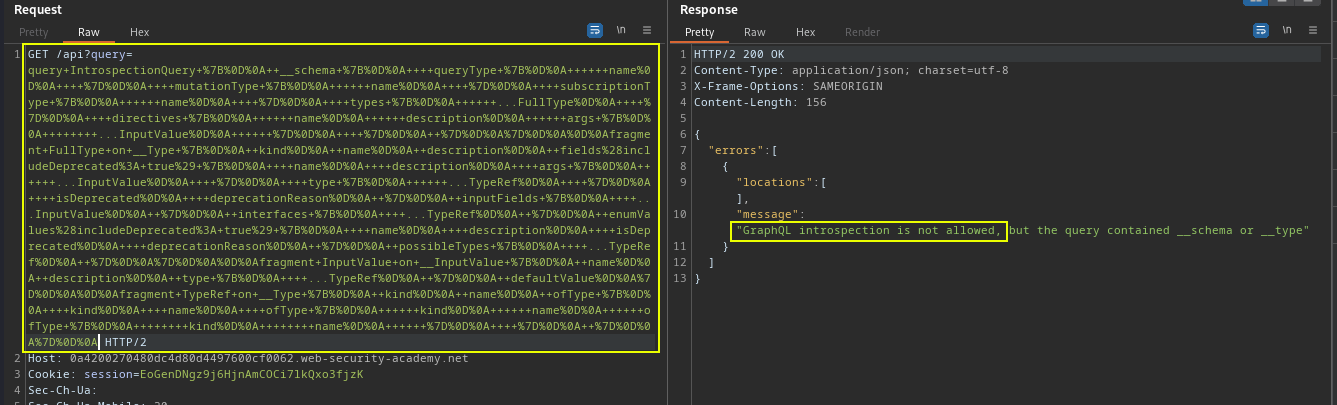The width and height of the screenshot is (1337, 405).
Task: Click the "message" key in response JSON
Action: tap(765, 214)
